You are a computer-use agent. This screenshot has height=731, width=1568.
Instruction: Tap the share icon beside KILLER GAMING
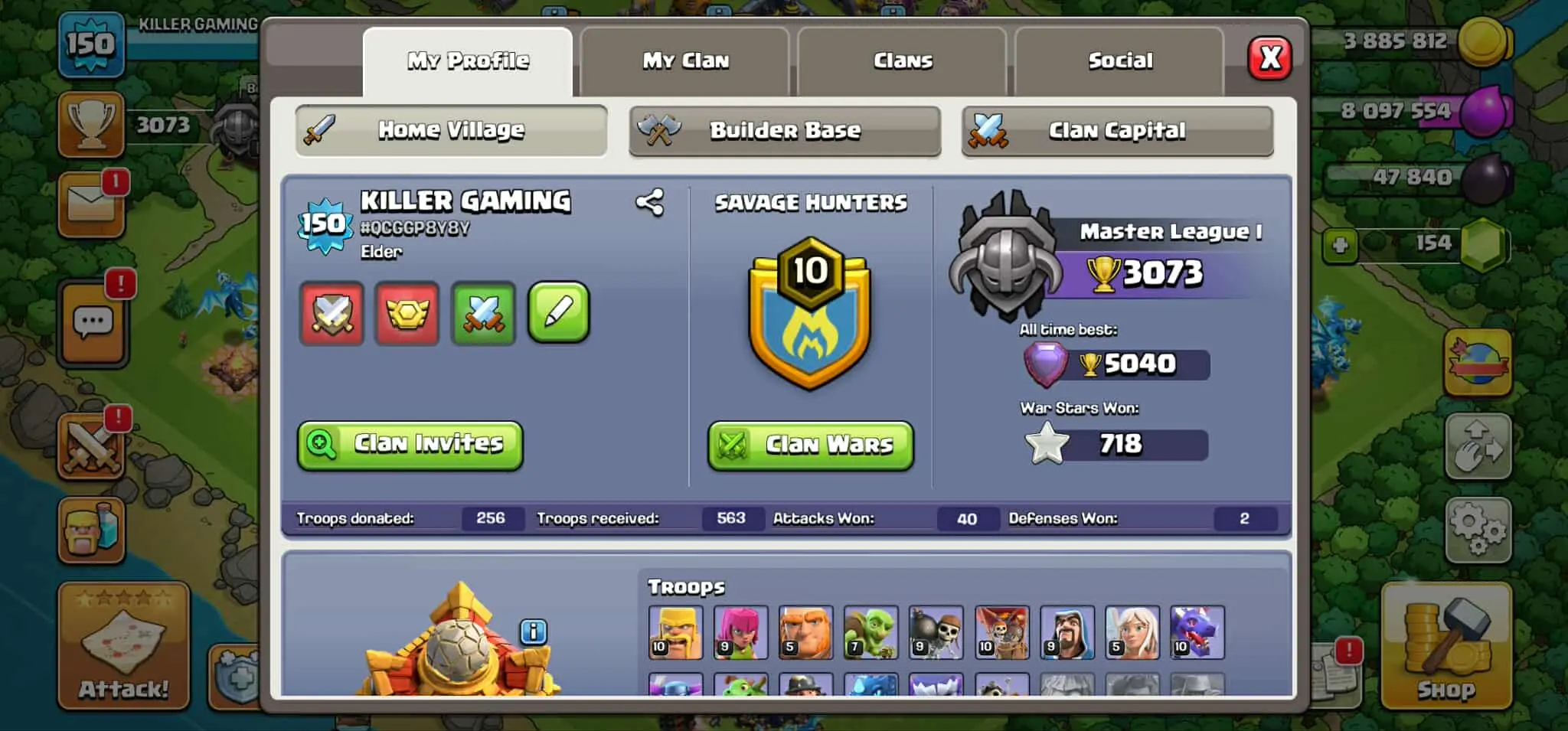point(649,203)
